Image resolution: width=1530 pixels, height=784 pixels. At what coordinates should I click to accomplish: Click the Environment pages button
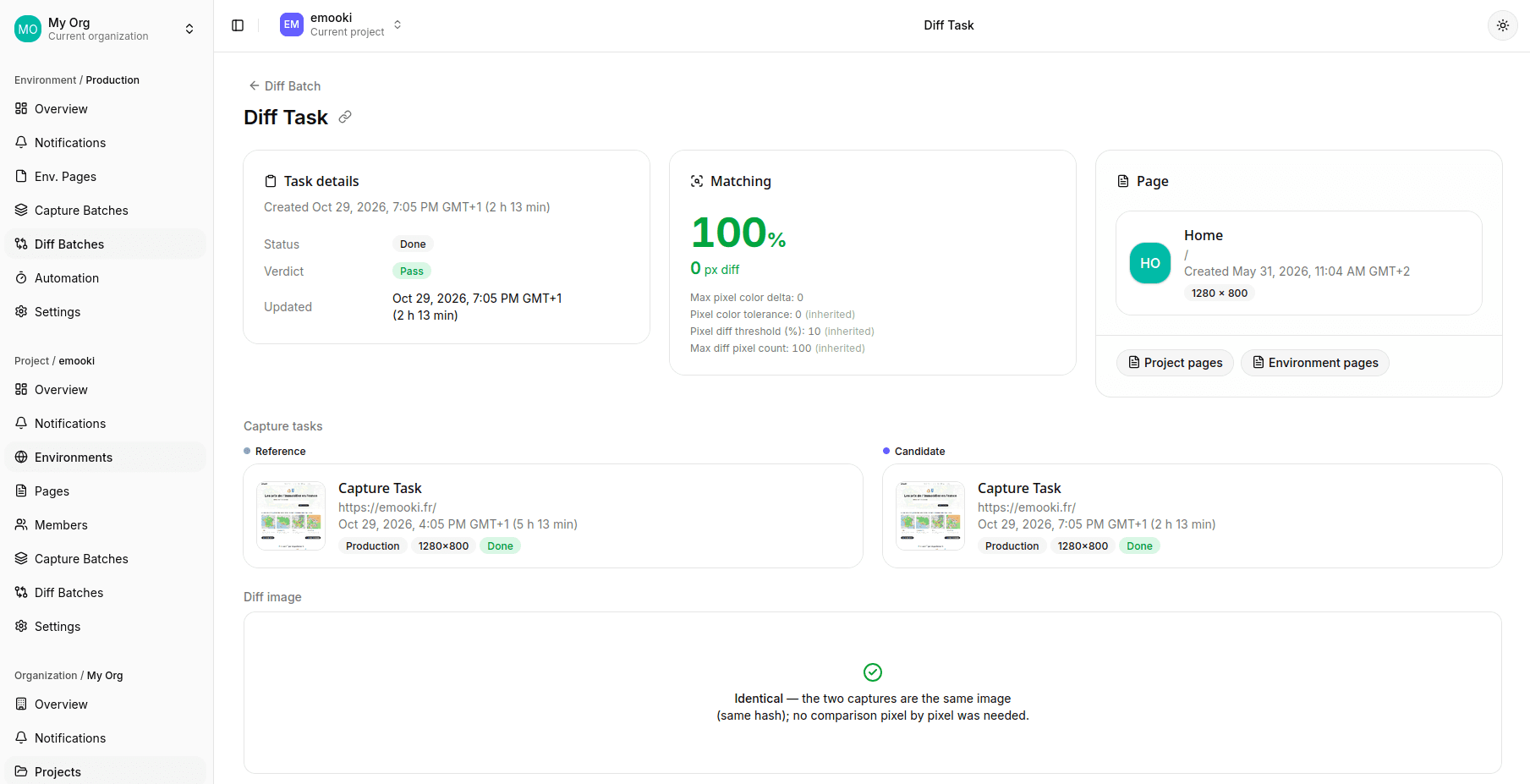coord(1315,363)
